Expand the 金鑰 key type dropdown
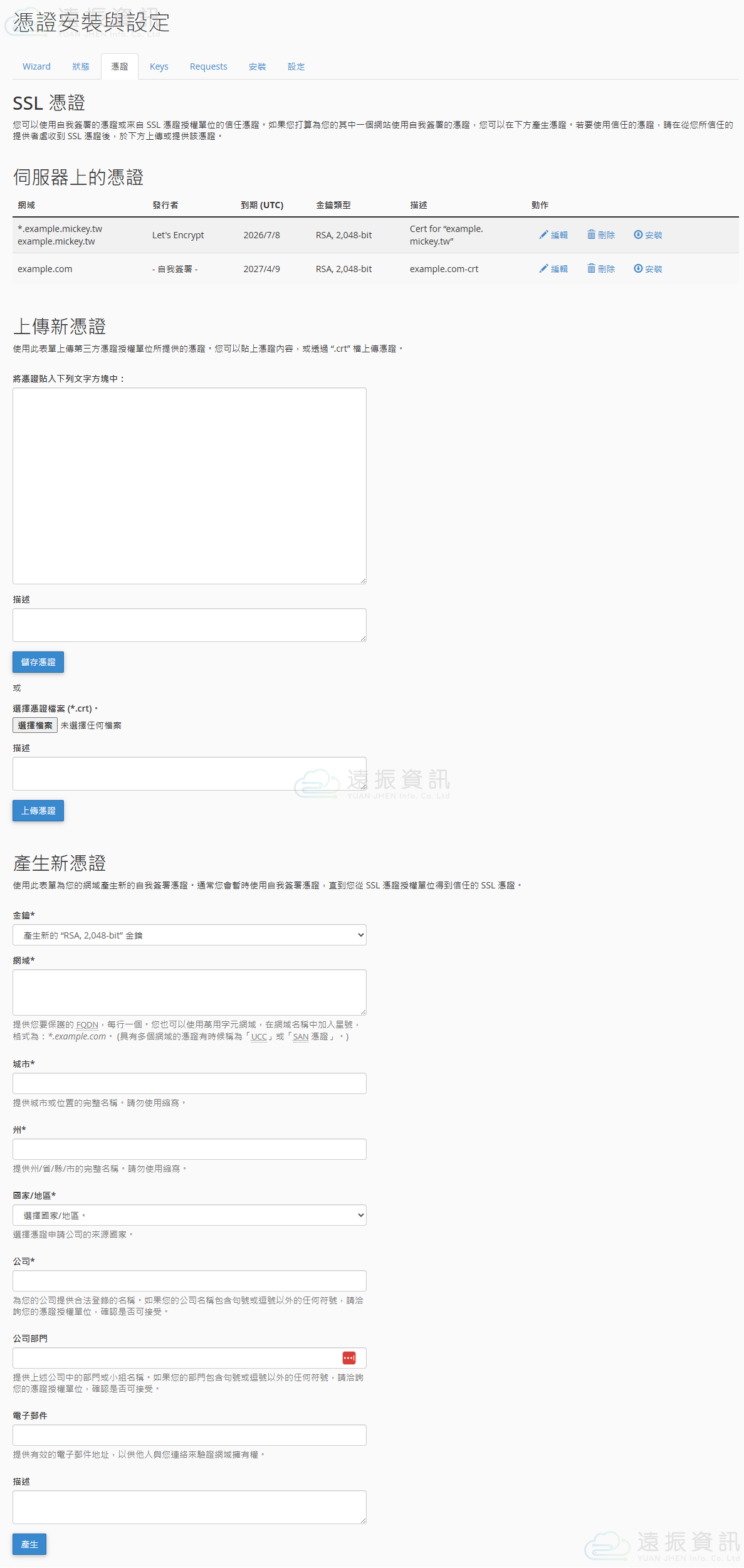 tap(189, 935)
